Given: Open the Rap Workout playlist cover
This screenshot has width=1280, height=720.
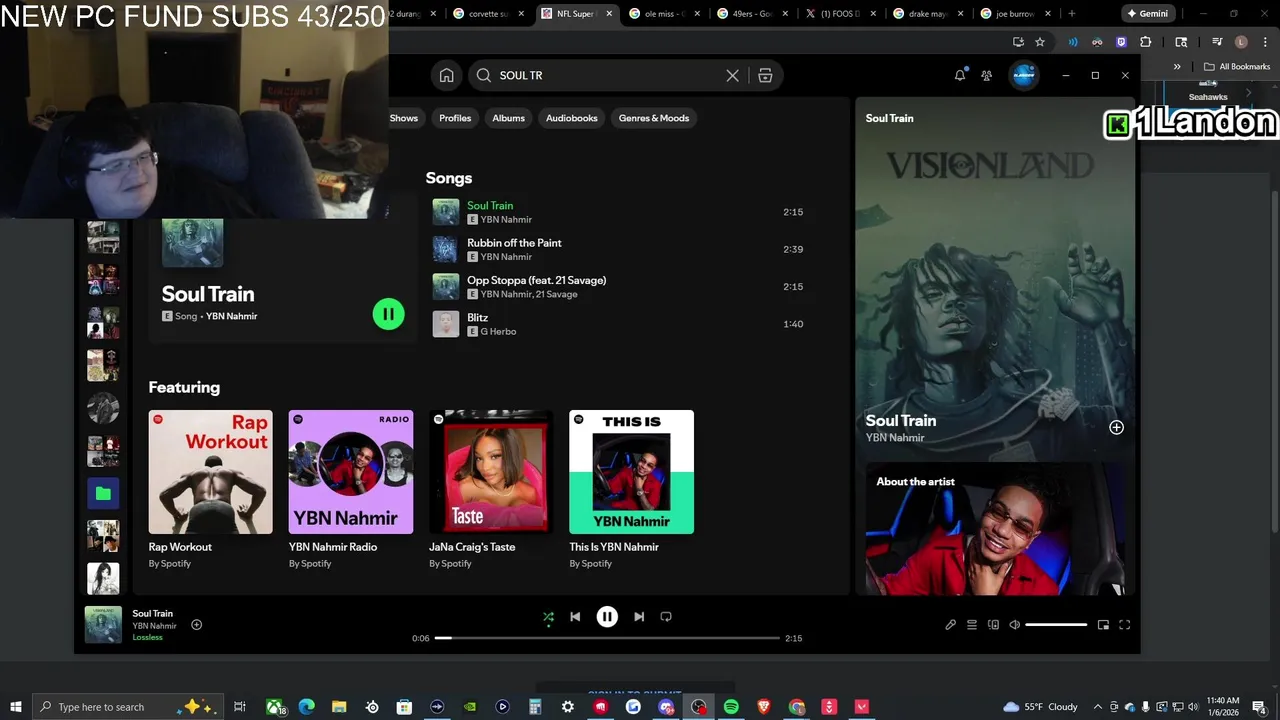Looking at the screenshot, I should (210, 472).
